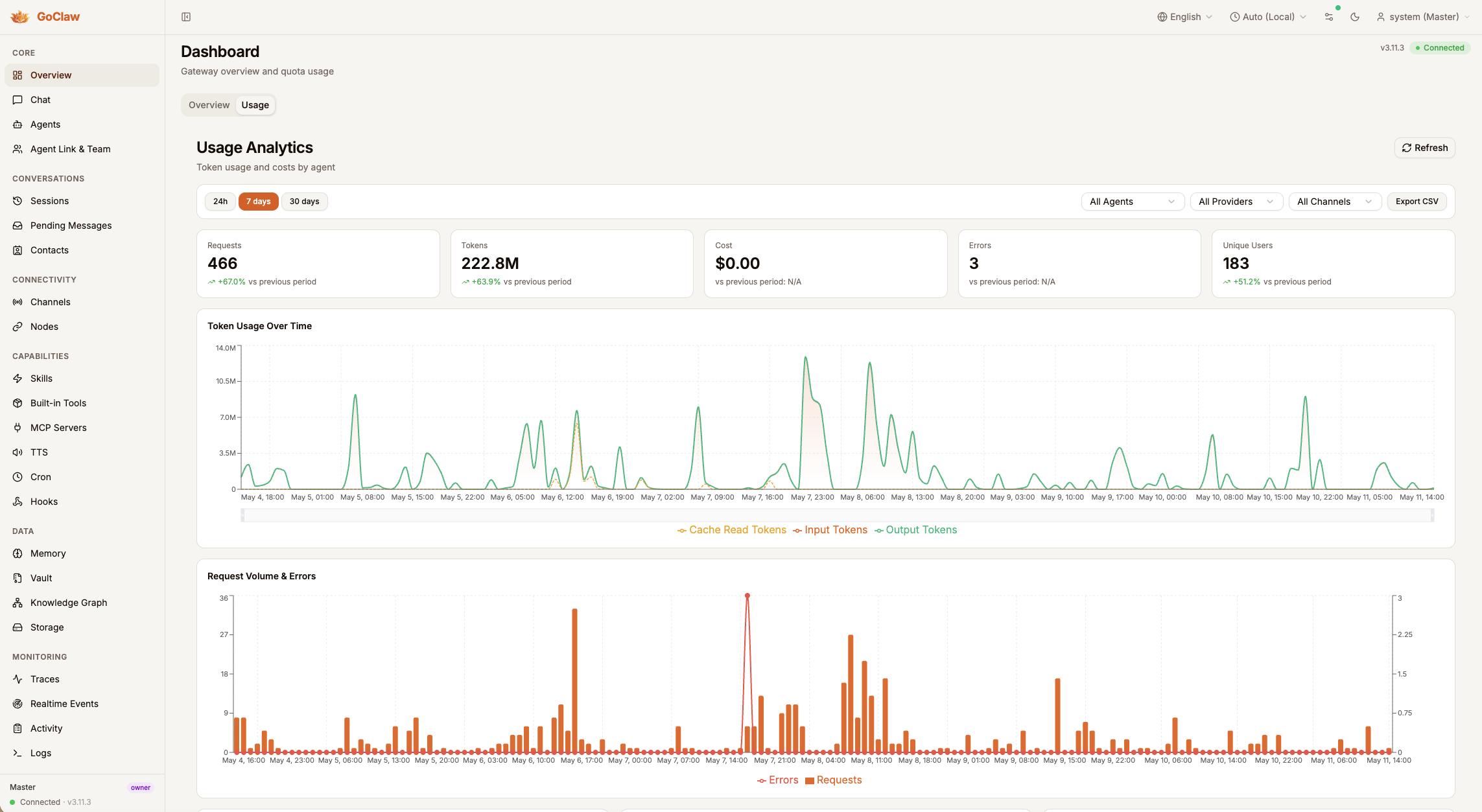Open Sessions history icon
Image resolution: width=1482 pixels, height=812 pixels.
(18, 201)
